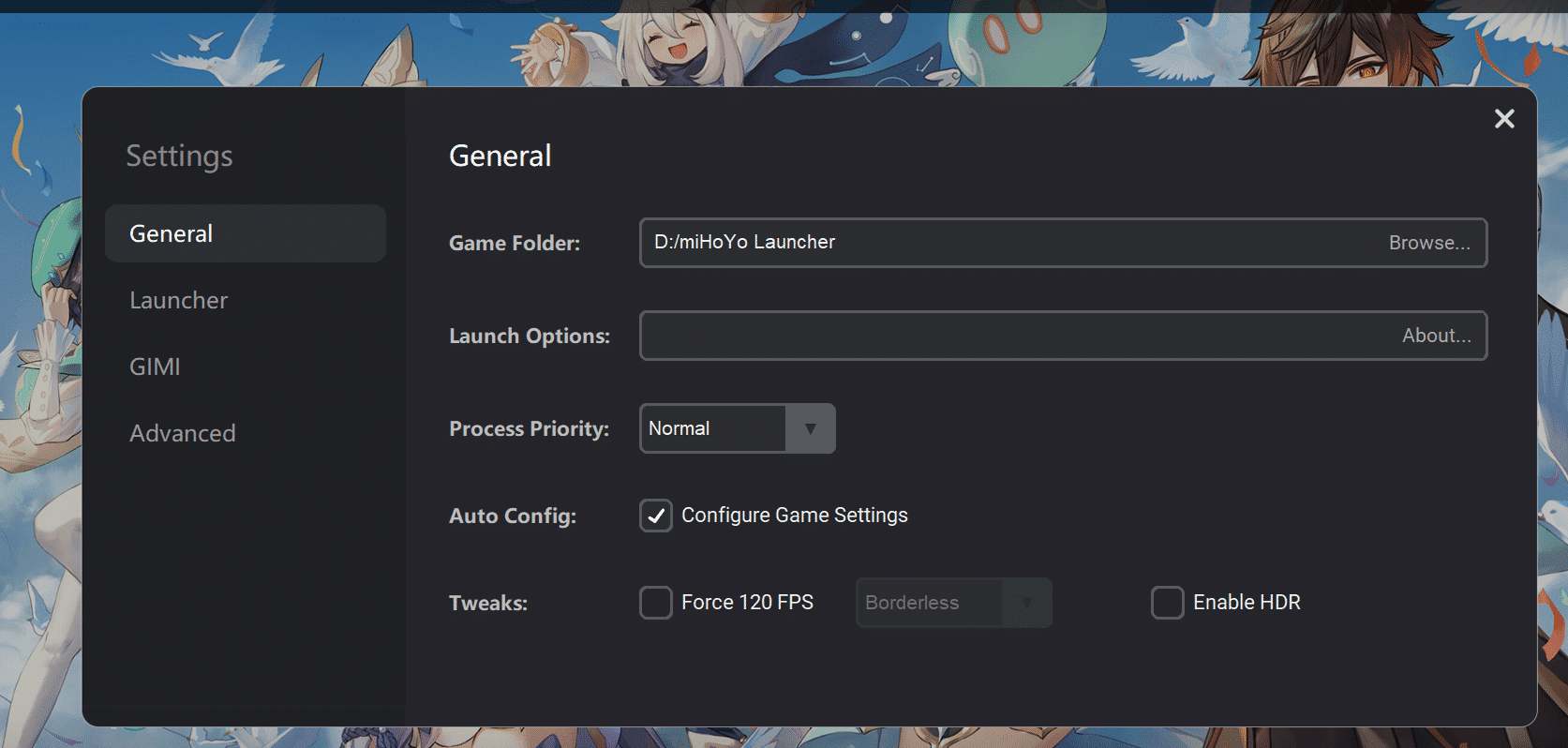Image resolution: width=1568 pixels, height=748 pixels.
Task: Open the Process Priority dropdown arrow
Action: (x=810, y=428)
